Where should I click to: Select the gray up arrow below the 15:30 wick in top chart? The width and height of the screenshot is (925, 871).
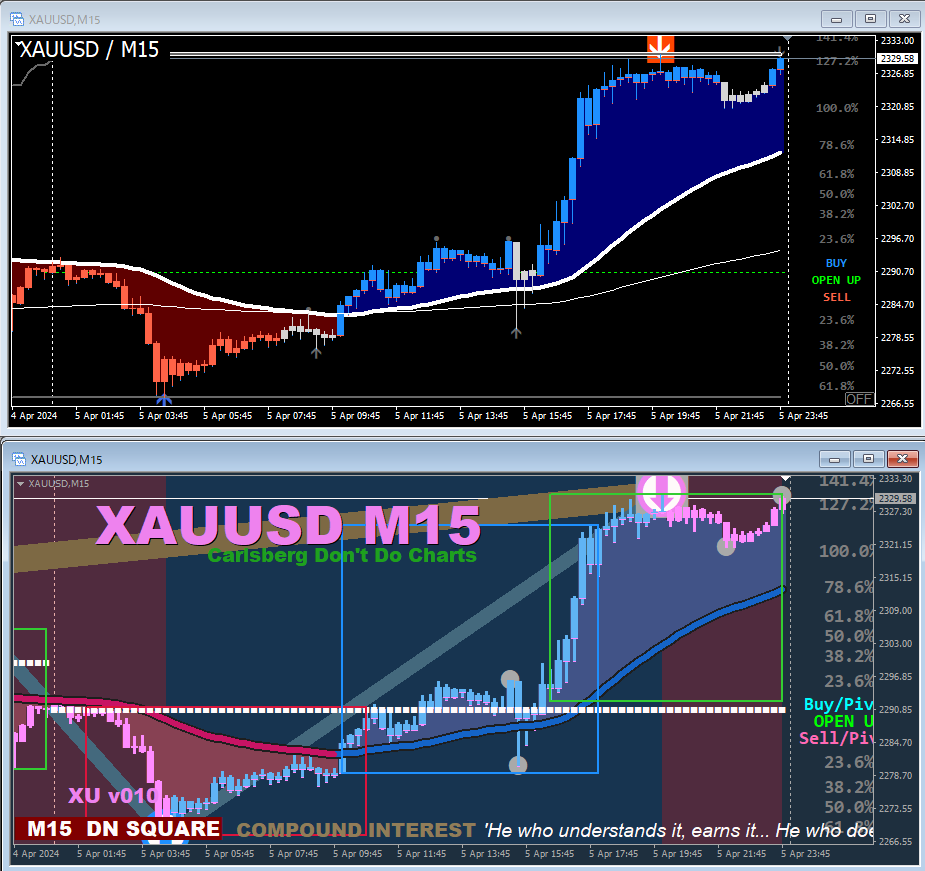click(x=516, y=332)
